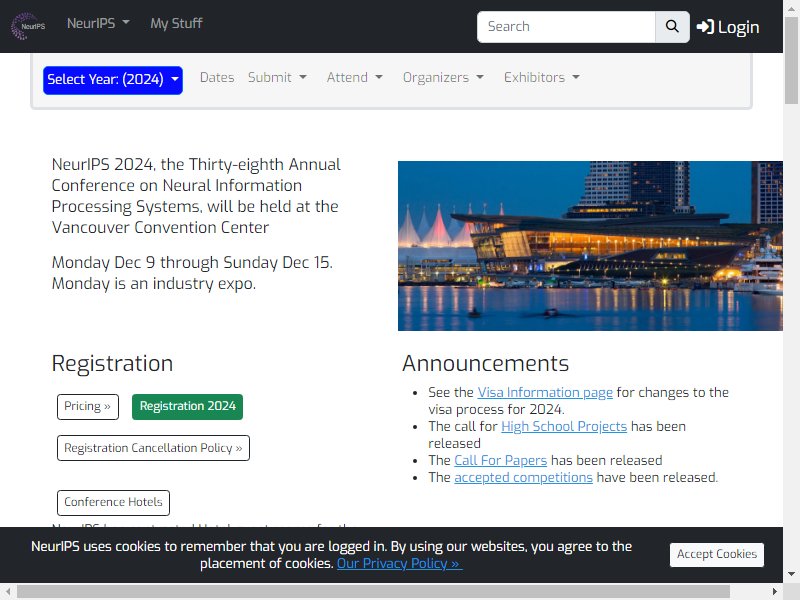Click the search magnifier button
Image resolution: width=800 pixels, height=600 pixels.
point(672,27)
